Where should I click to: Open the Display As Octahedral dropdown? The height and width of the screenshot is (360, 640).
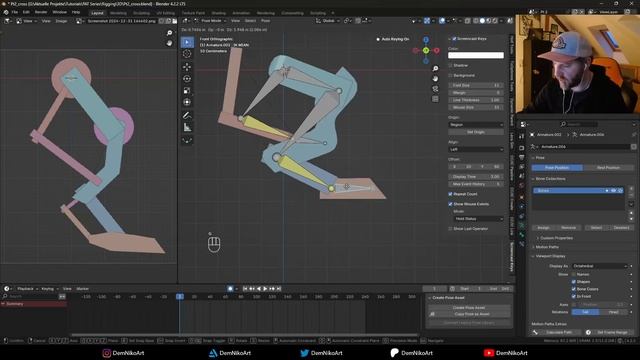point(600,266)
